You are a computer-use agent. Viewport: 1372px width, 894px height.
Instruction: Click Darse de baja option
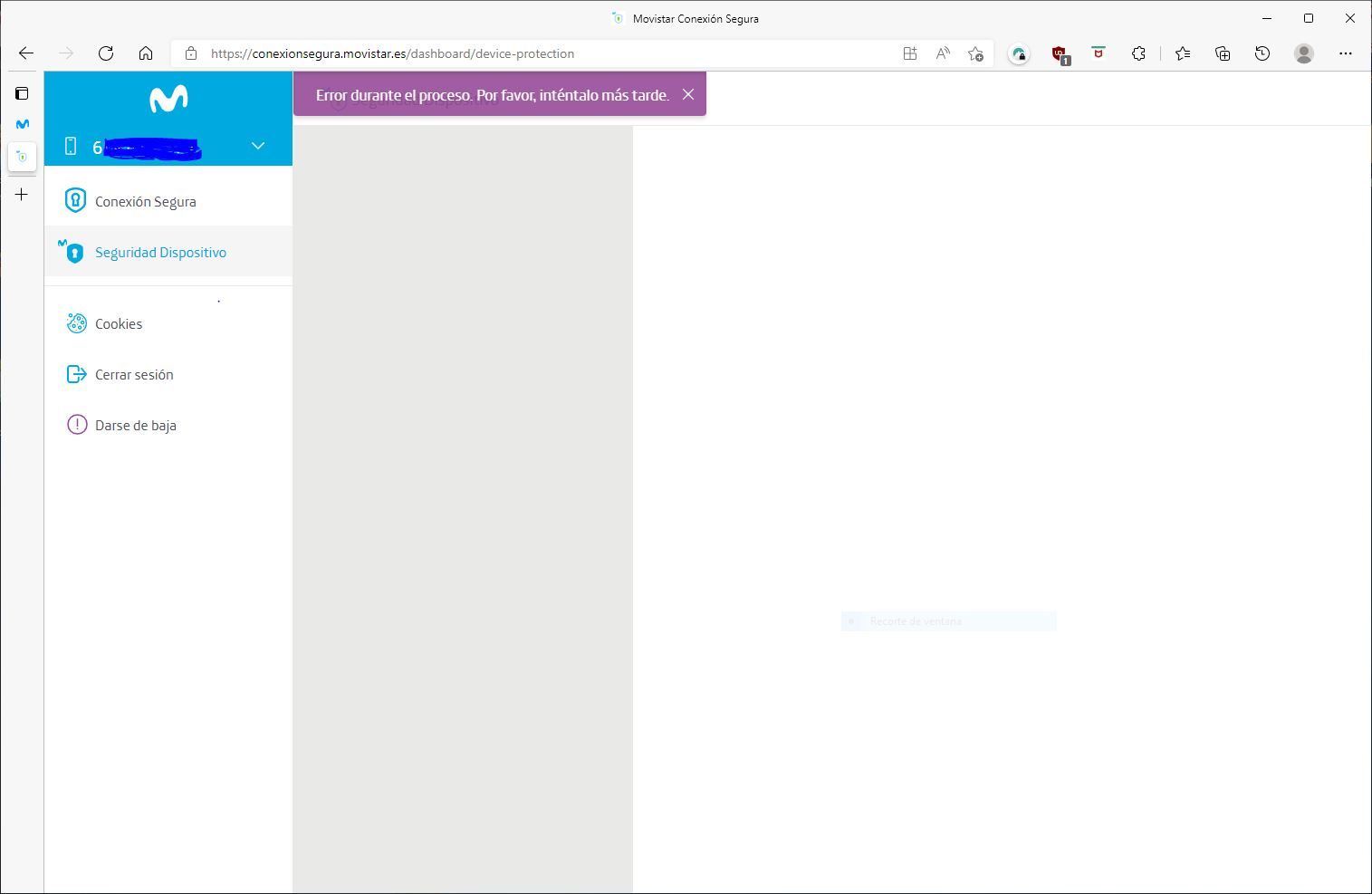pos(135,425)
